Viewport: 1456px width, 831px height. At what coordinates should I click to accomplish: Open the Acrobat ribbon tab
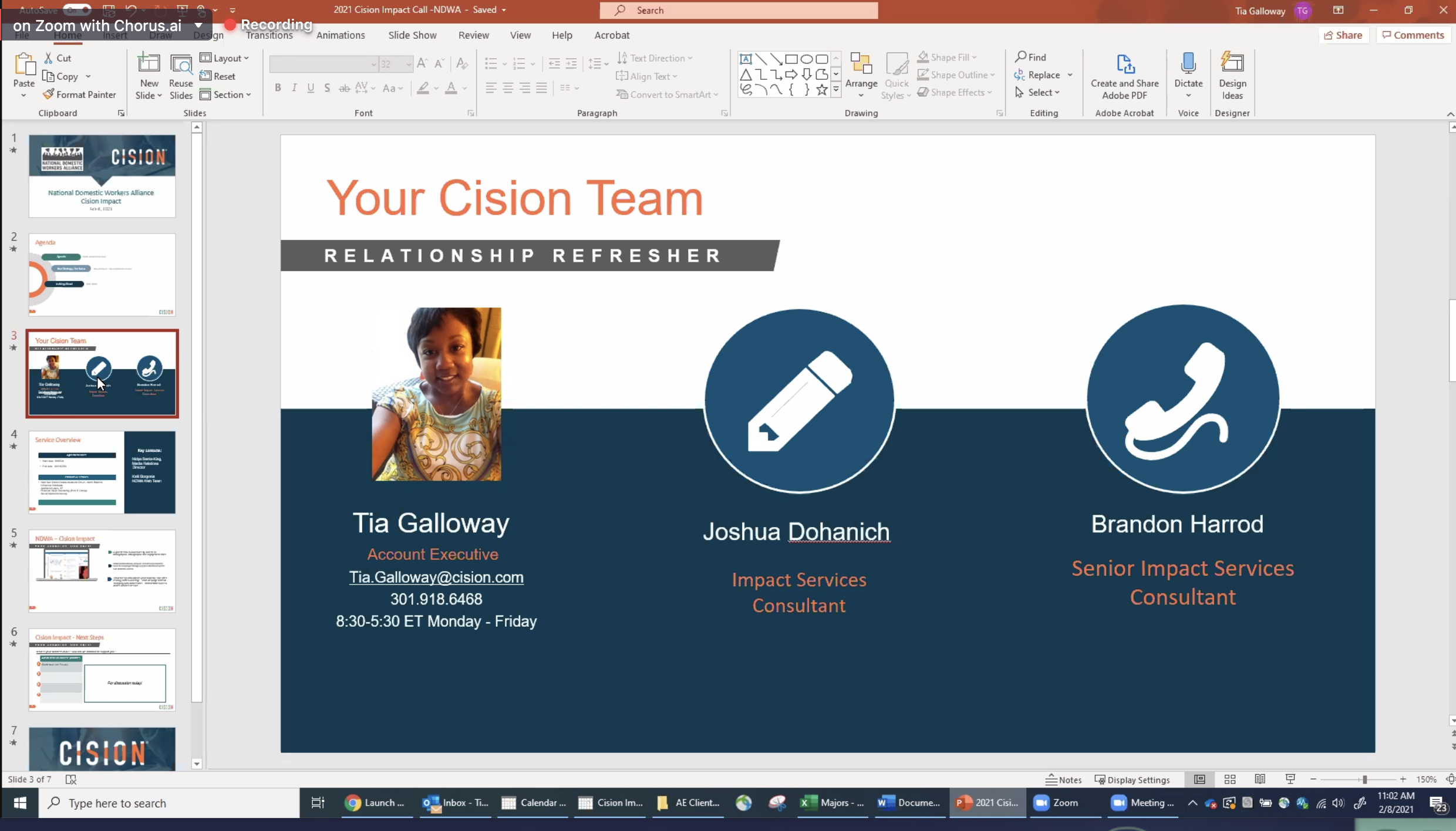point(612,35)
